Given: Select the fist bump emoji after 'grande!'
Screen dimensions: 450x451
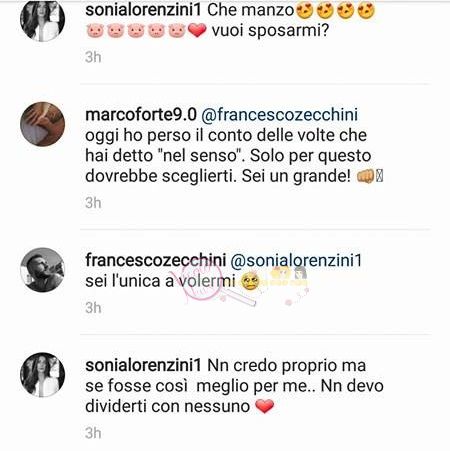Looking at the screenshot, I should pyautogui.click(x=366, y=176).
